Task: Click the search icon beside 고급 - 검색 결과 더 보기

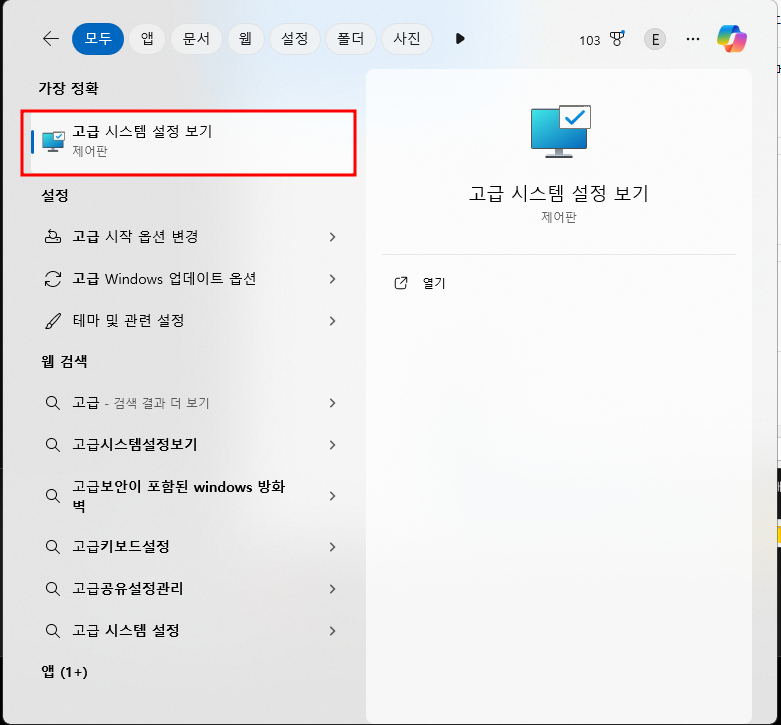Action: (x=53, y=402)
